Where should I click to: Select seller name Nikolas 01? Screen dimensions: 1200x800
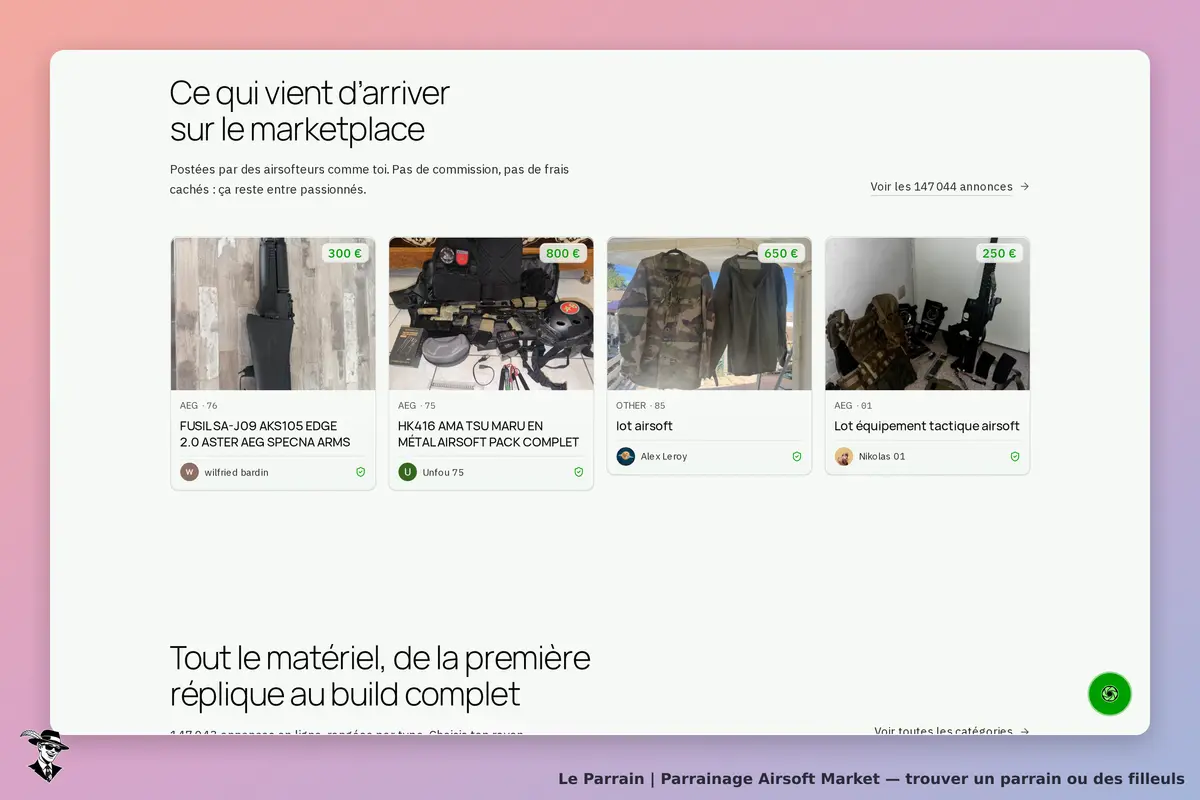(x=882, y=456)
